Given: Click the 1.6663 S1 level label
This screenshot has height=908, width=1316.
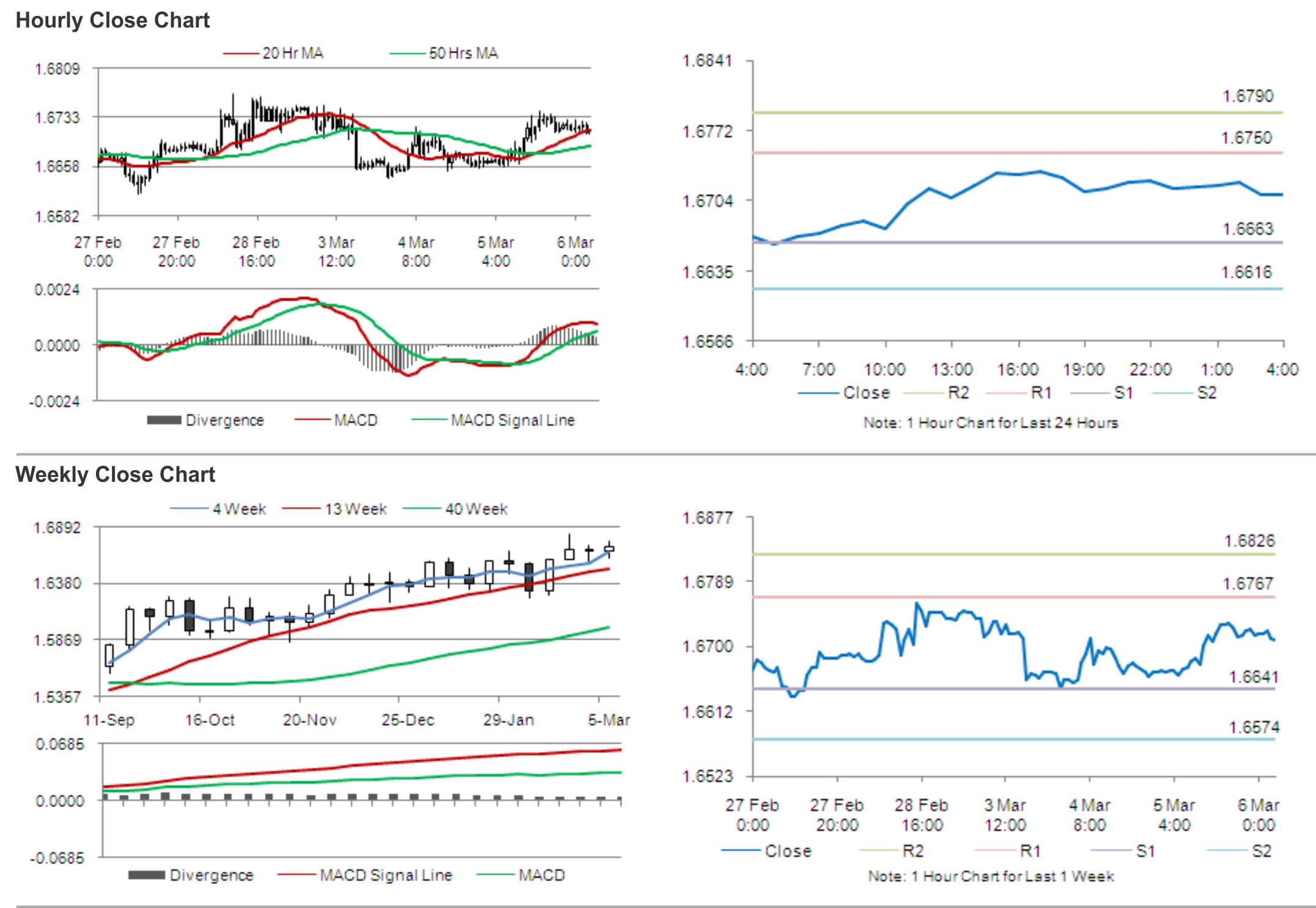Looking at the screenshot, I should click(x=1248, y=229).
